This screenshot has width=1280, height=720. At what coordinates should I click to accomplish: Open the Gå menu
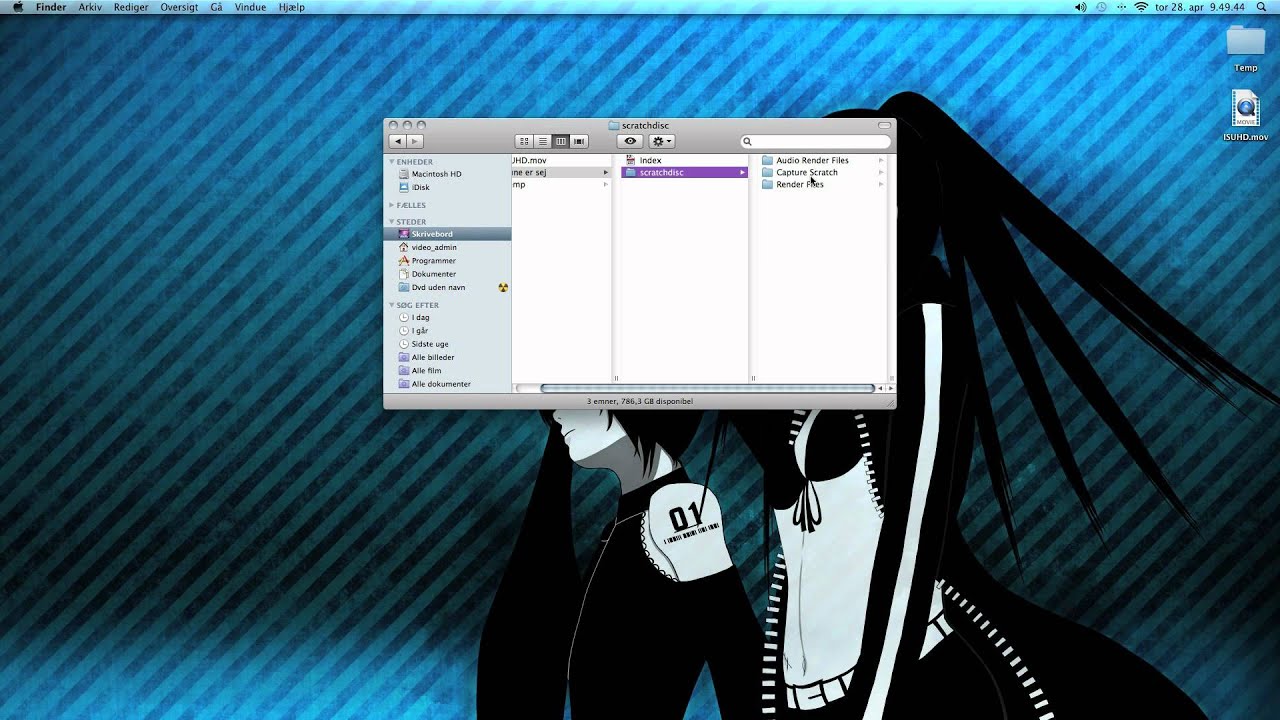coord(216,7)
